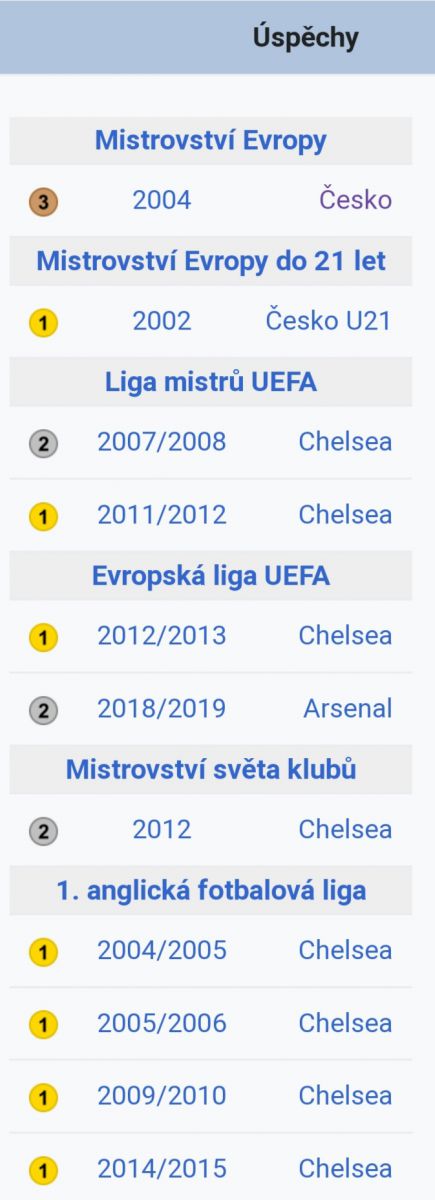Click the gold medal icon beside 2012/2013
435x1200 pixels.
tap(43, 636)
